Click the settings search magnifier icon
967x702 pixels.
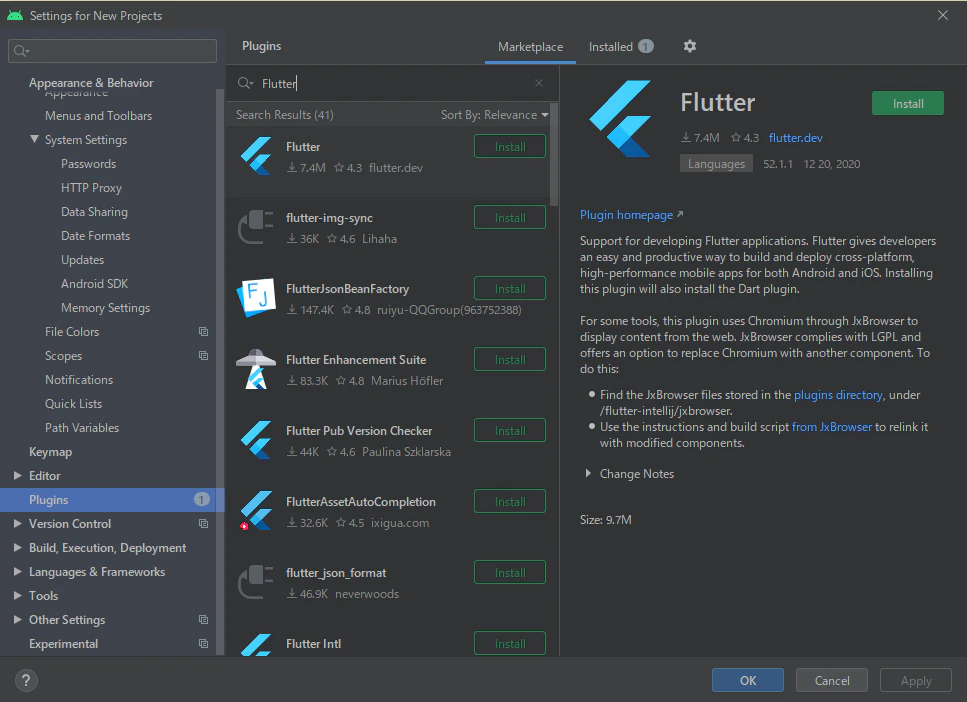(21, 51)
